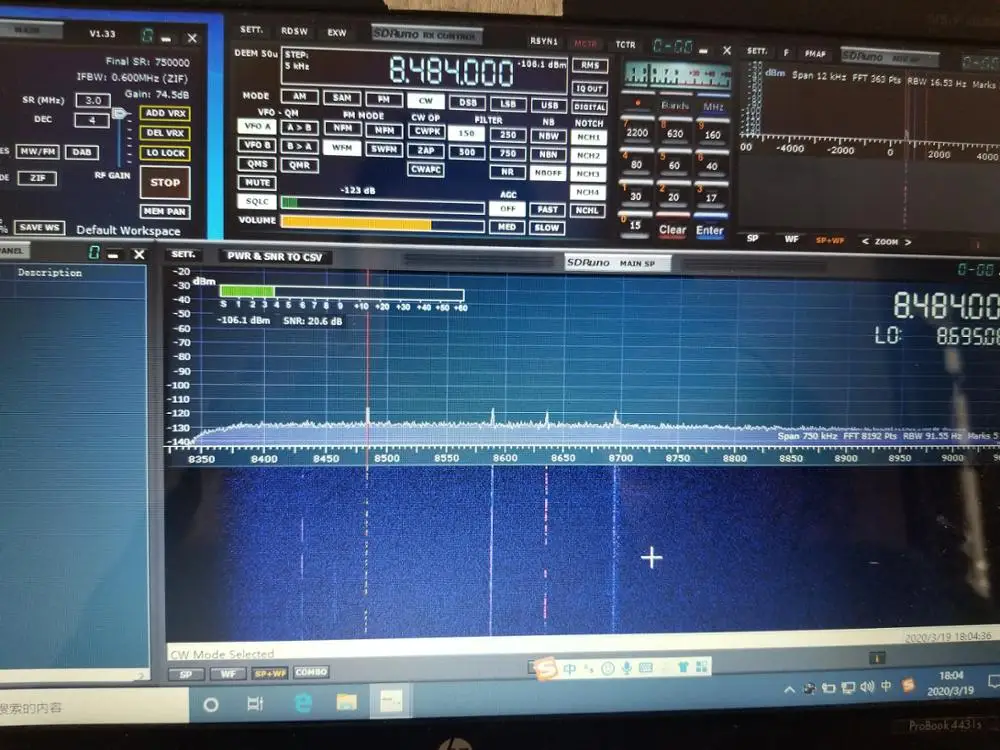Open PMAP in Aux SP window
This screenshot has width=1000, height=750.
click(x=815, y=54)
